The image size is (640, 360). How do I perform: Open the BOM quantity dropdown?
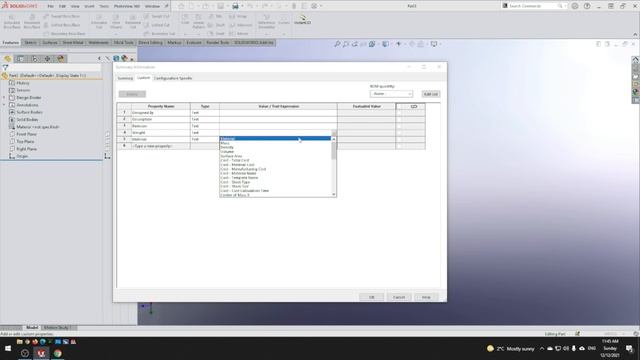[x=391, y=94]
